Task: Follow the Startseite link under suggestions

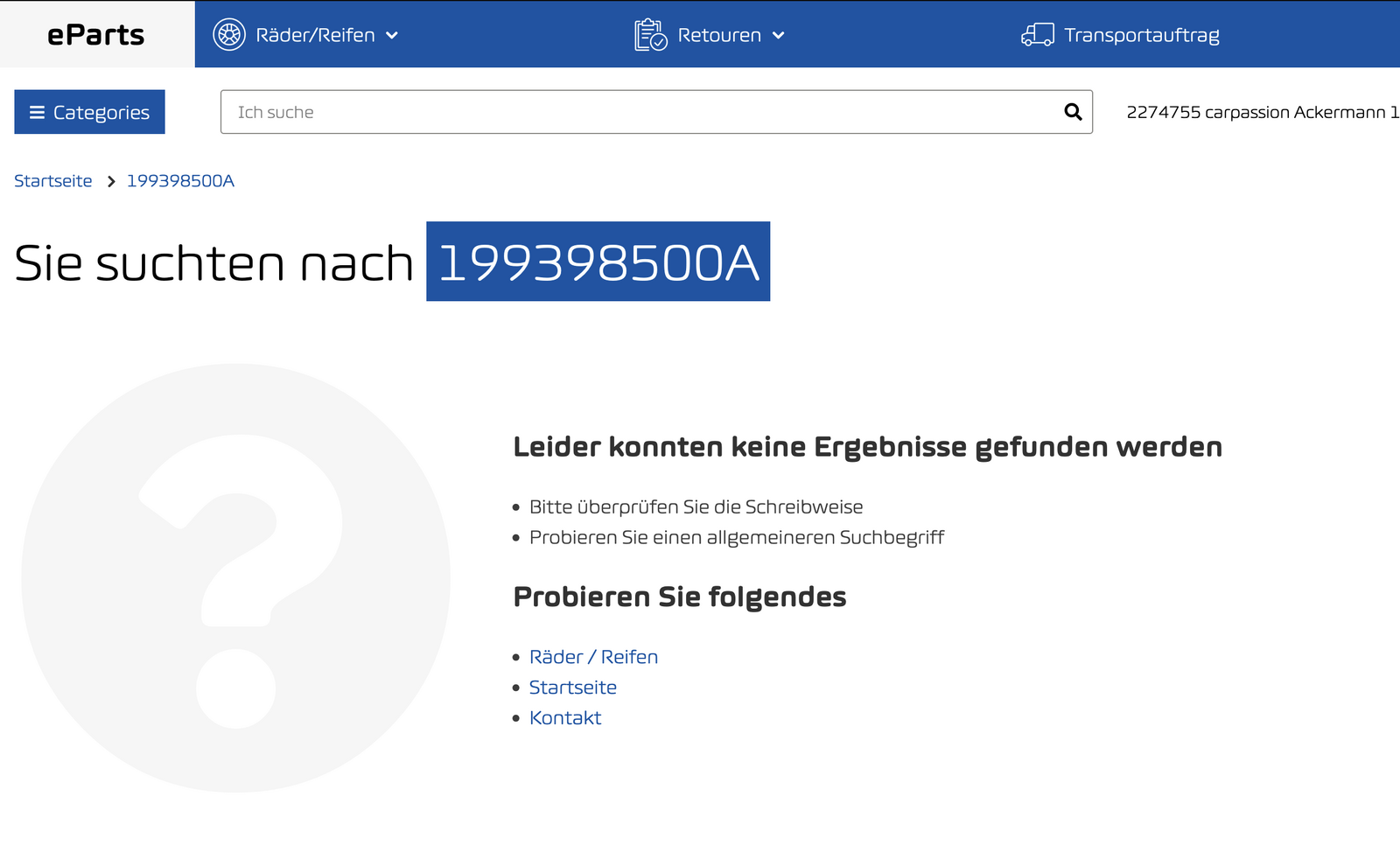Action: coord(573,688)
